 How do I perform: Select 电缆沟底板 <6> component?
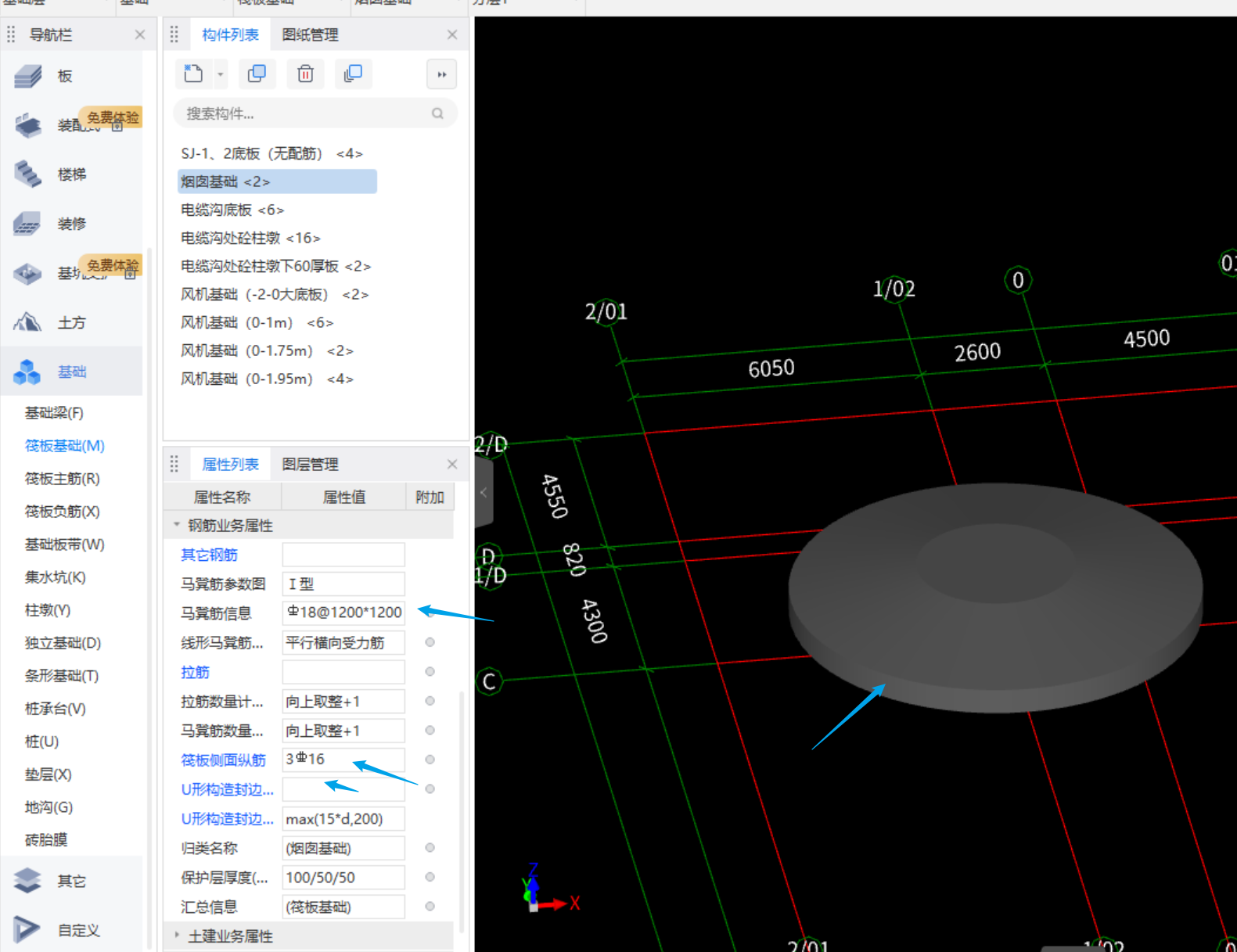point(232,210)
